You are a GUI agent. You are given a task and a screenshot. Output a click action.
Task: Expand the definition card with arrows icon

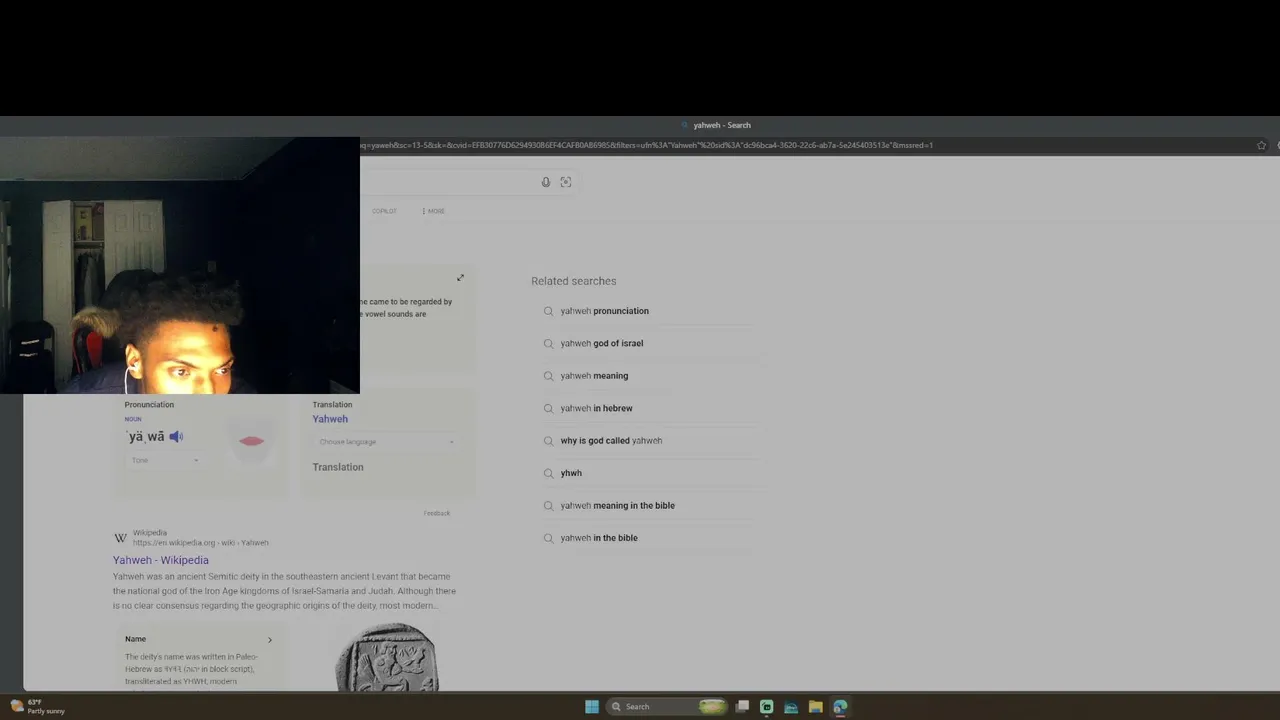click(460, 277)
